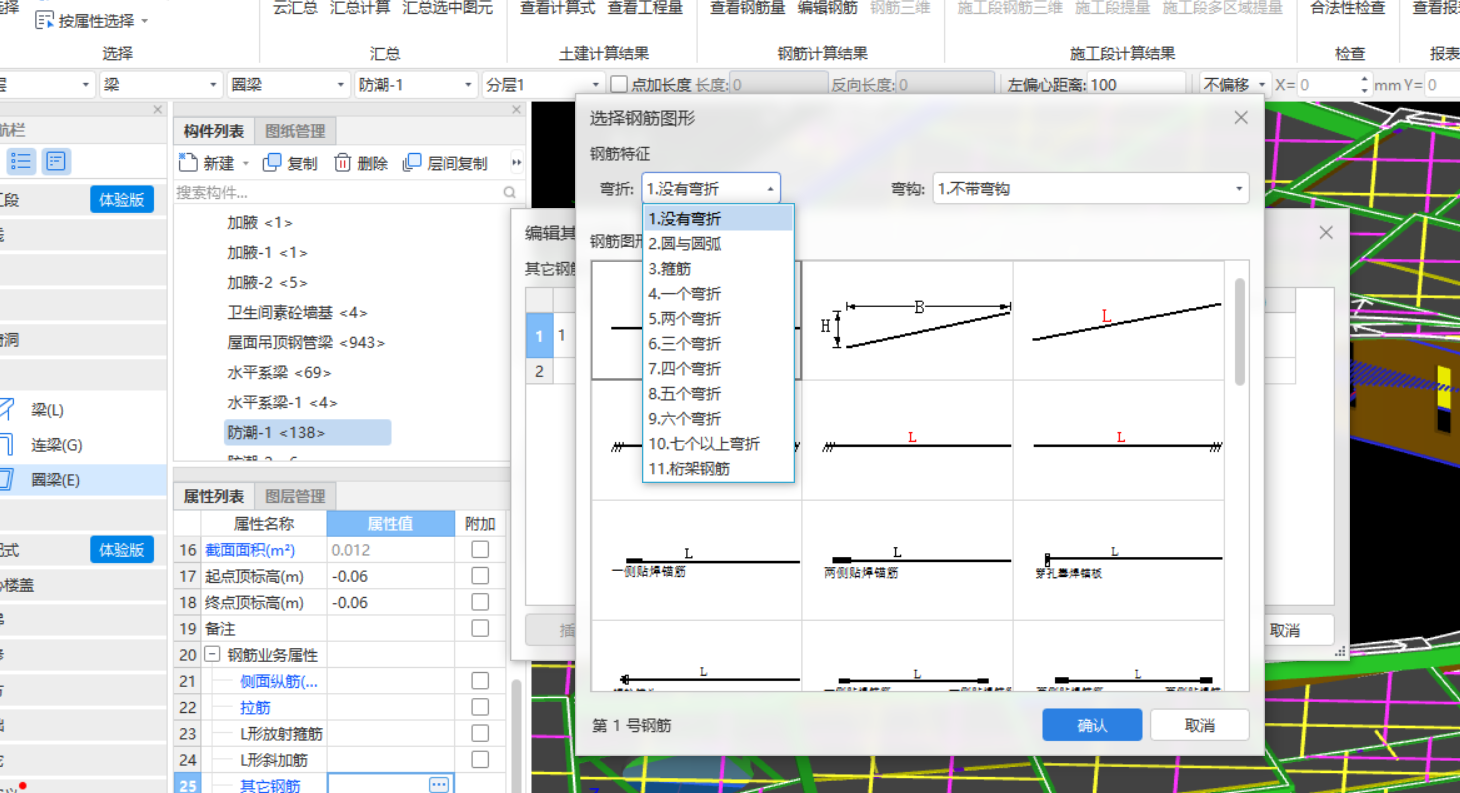Close the navigation panel with its X
The height and width of the screenshot is (793, 1460).
pos(157,109)
